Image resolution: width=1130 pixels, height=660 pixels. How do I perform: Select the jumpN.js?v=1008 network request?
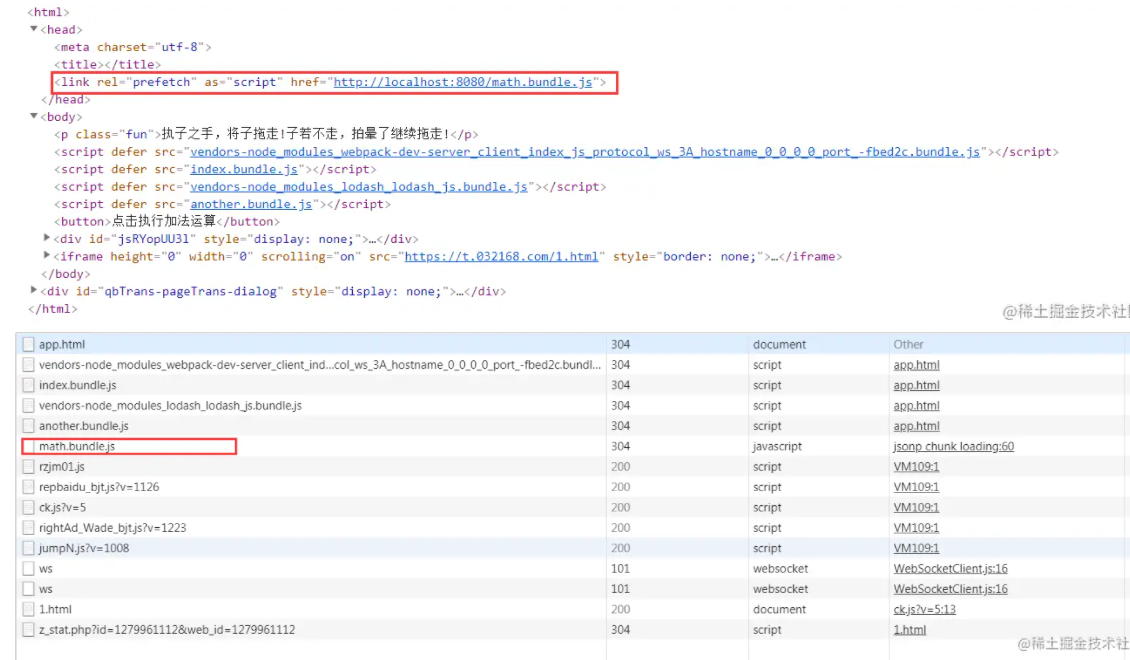tap(572, 548)
